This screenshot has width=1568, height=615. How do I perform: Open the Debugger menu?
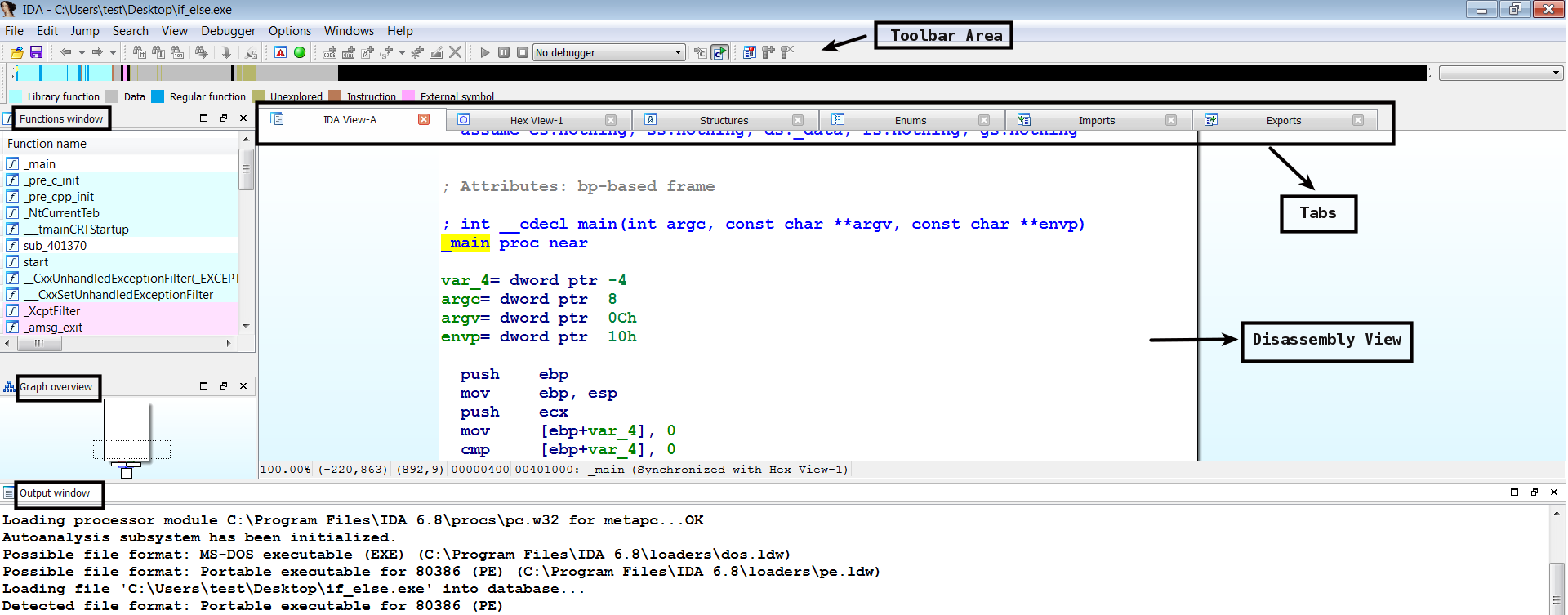tap(228, 31)
